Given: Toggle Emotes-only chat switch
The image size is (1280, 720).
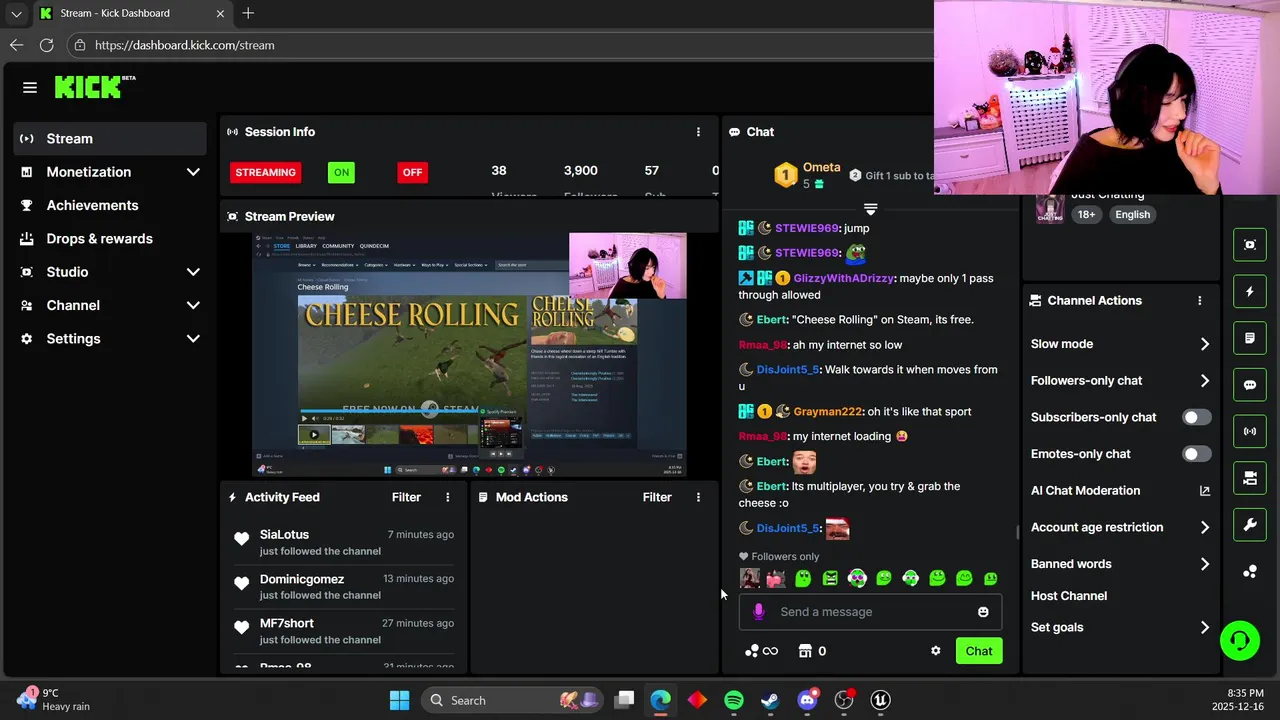Looking at the screenshot, I should (1196, 454).
